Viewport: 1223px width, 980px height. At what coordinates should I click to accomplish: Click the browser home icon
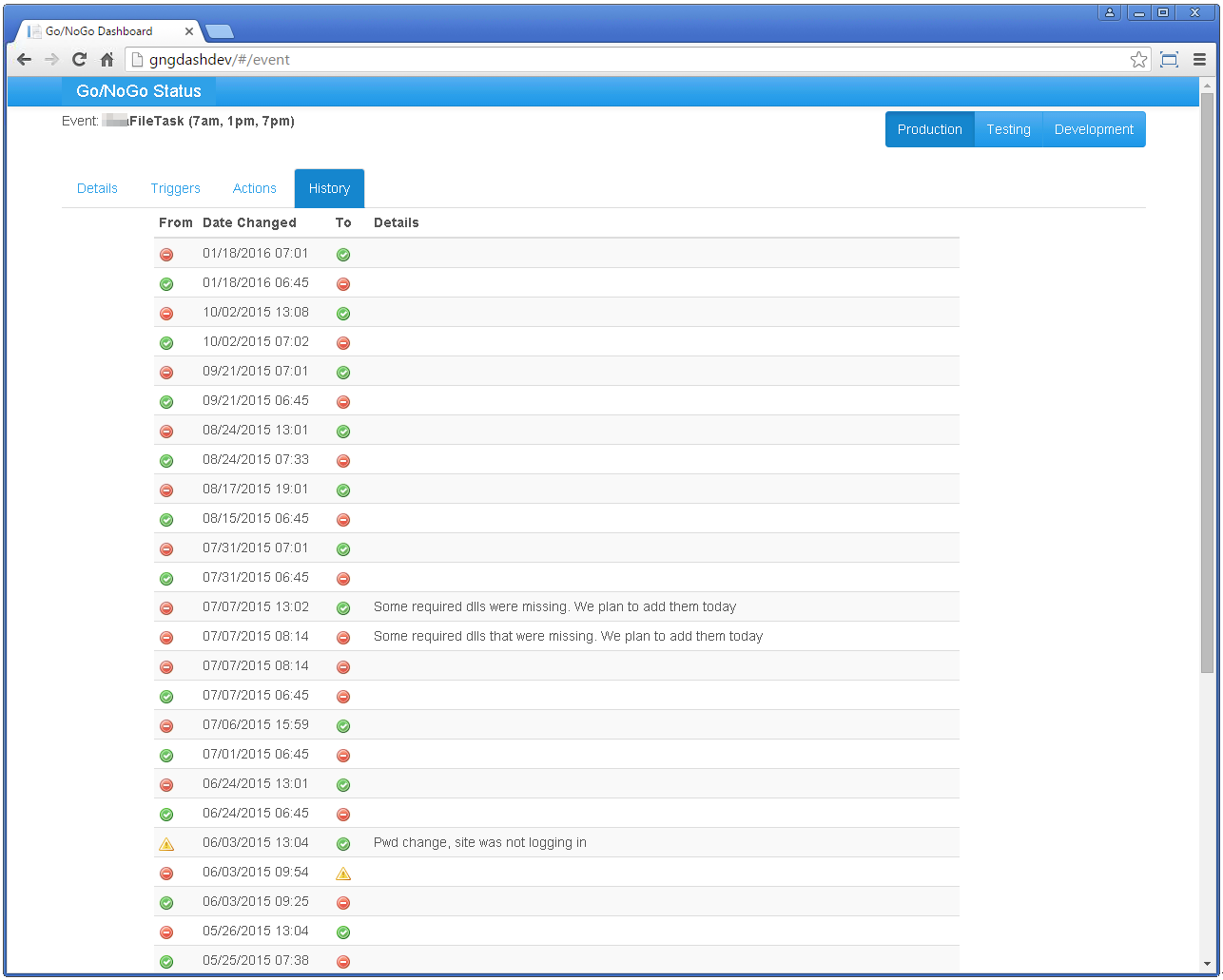pos(107,60)
